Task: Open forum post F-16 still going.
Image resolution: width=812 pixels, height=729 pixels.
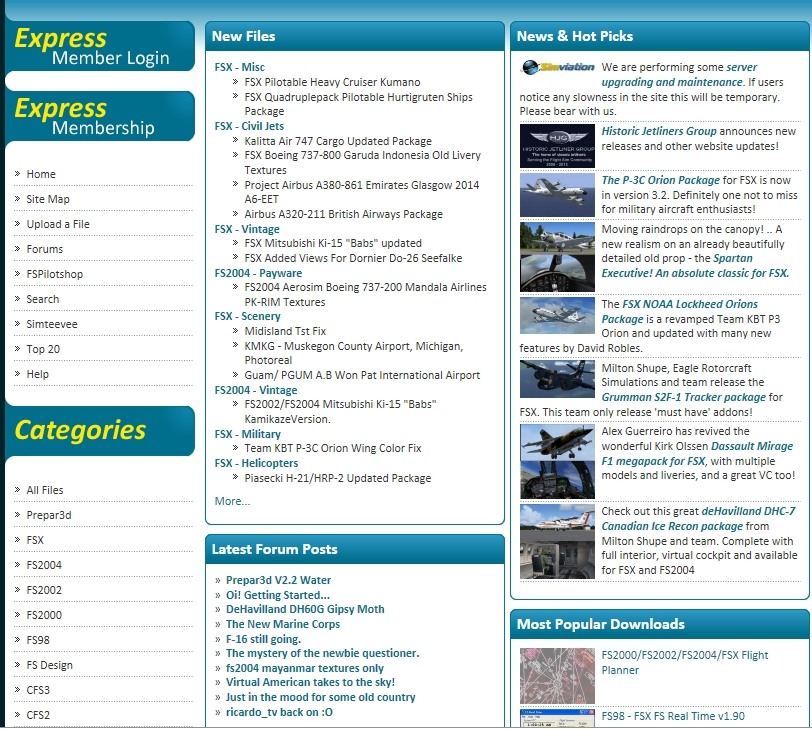Action: point(264,639)
